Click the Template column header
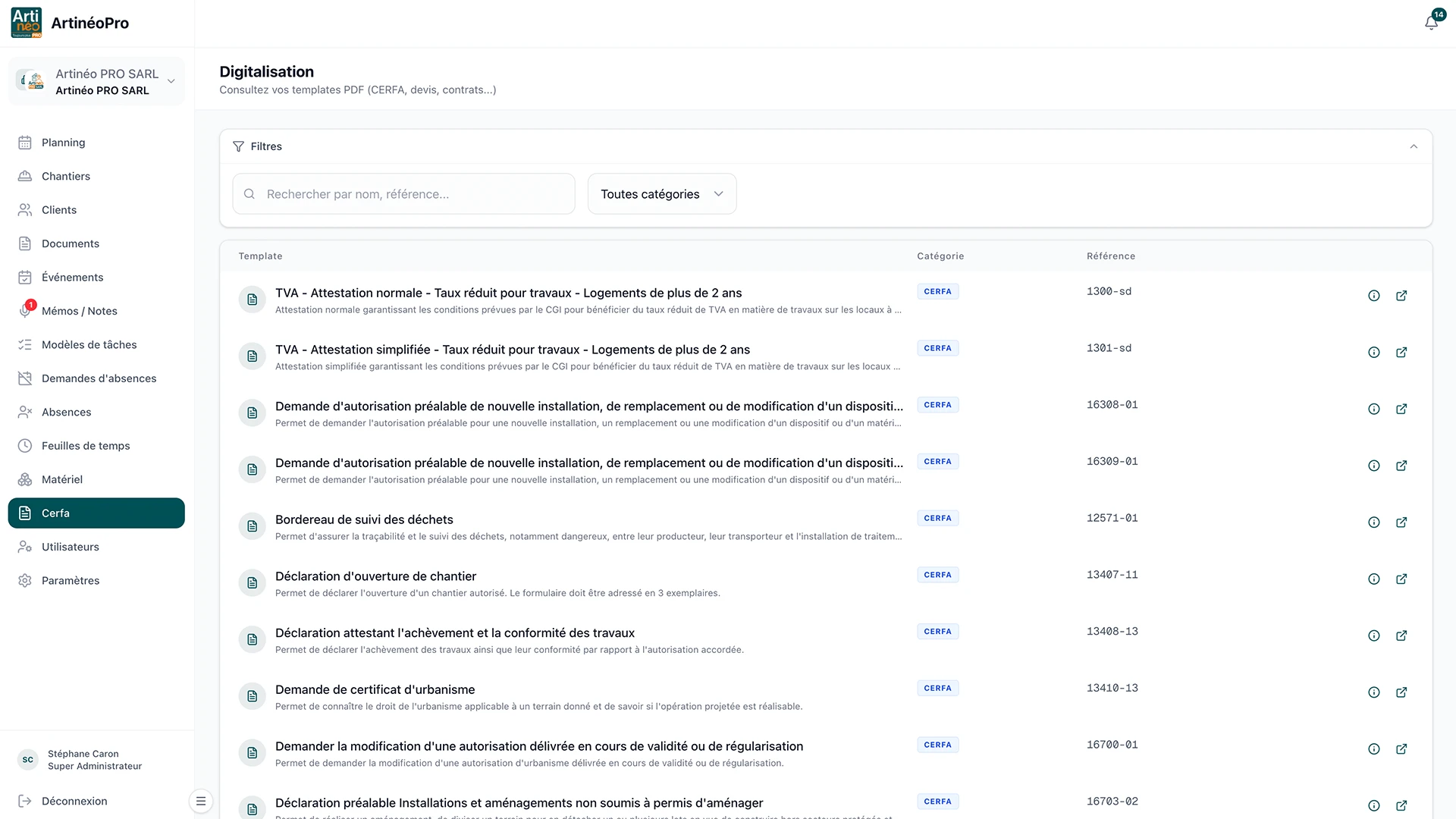The height and width of the screenshot is (819, 1456). click(x=260, y=256)
